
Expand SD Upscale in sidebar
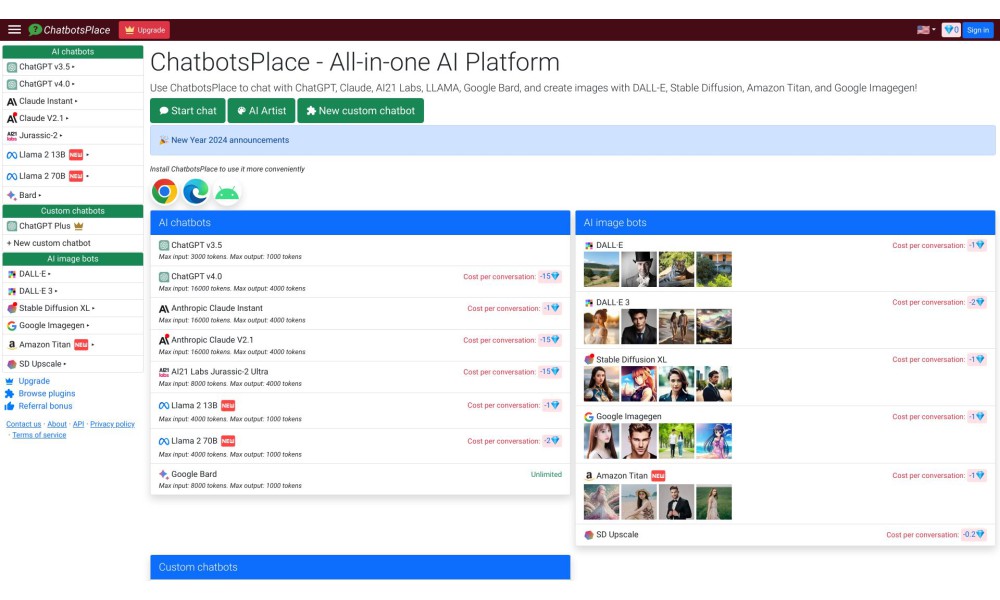pyautogui.click(x=73, y=364)
